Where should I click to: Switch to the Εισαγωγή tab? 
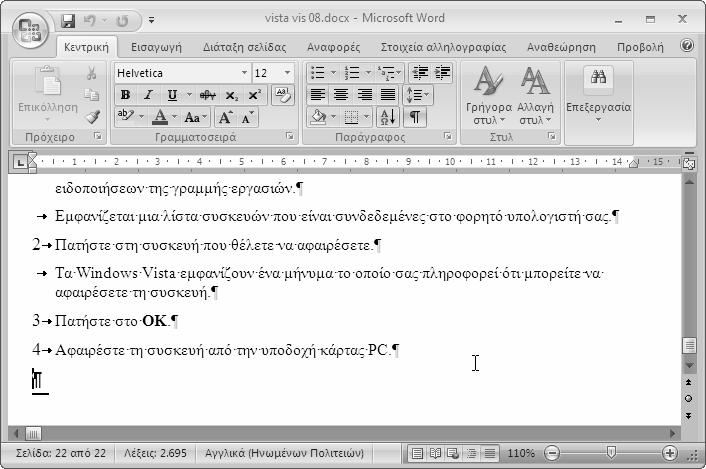coord(156,47)
